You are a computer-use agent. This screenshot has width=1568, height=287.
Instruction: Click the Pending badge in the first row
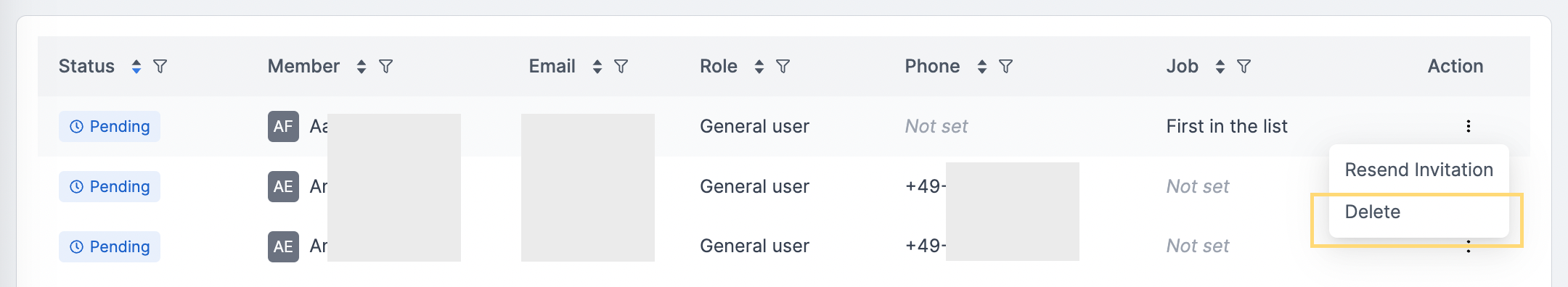110,126
